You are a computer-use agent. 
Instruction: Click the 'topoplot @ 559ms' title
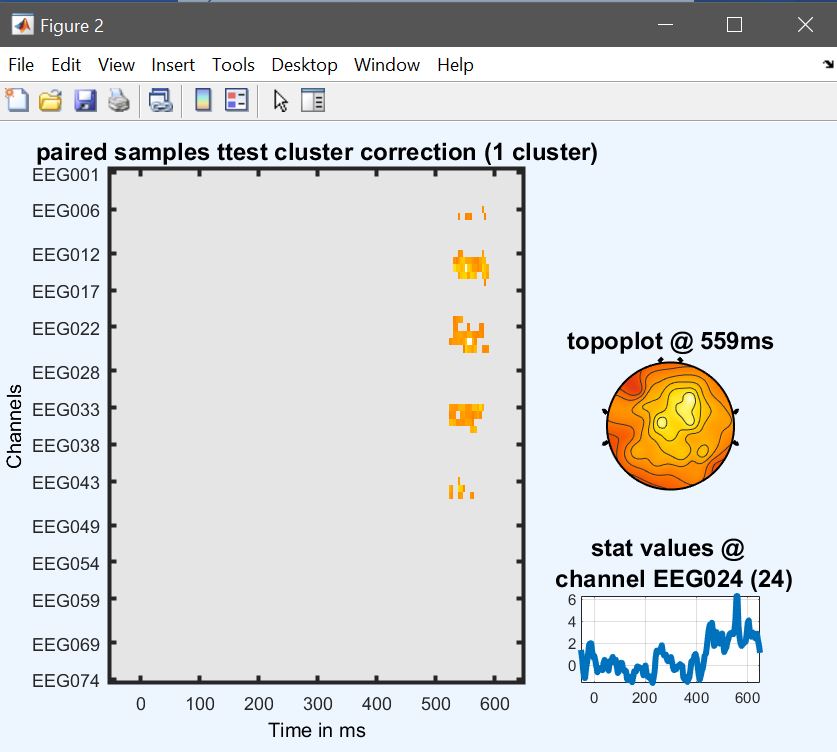670,341
